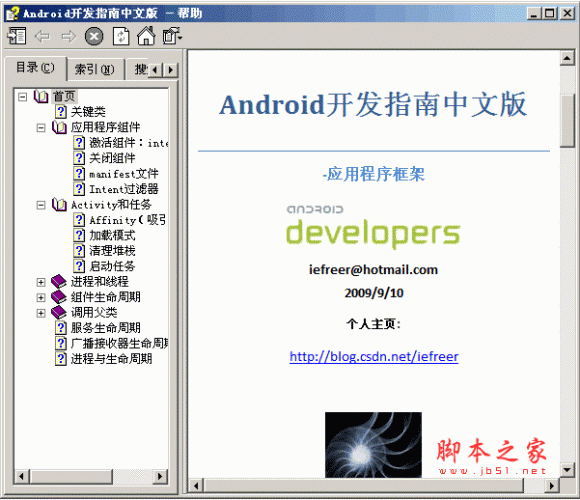Click the open book icon beside 应用程序组件

click(59, 127)
